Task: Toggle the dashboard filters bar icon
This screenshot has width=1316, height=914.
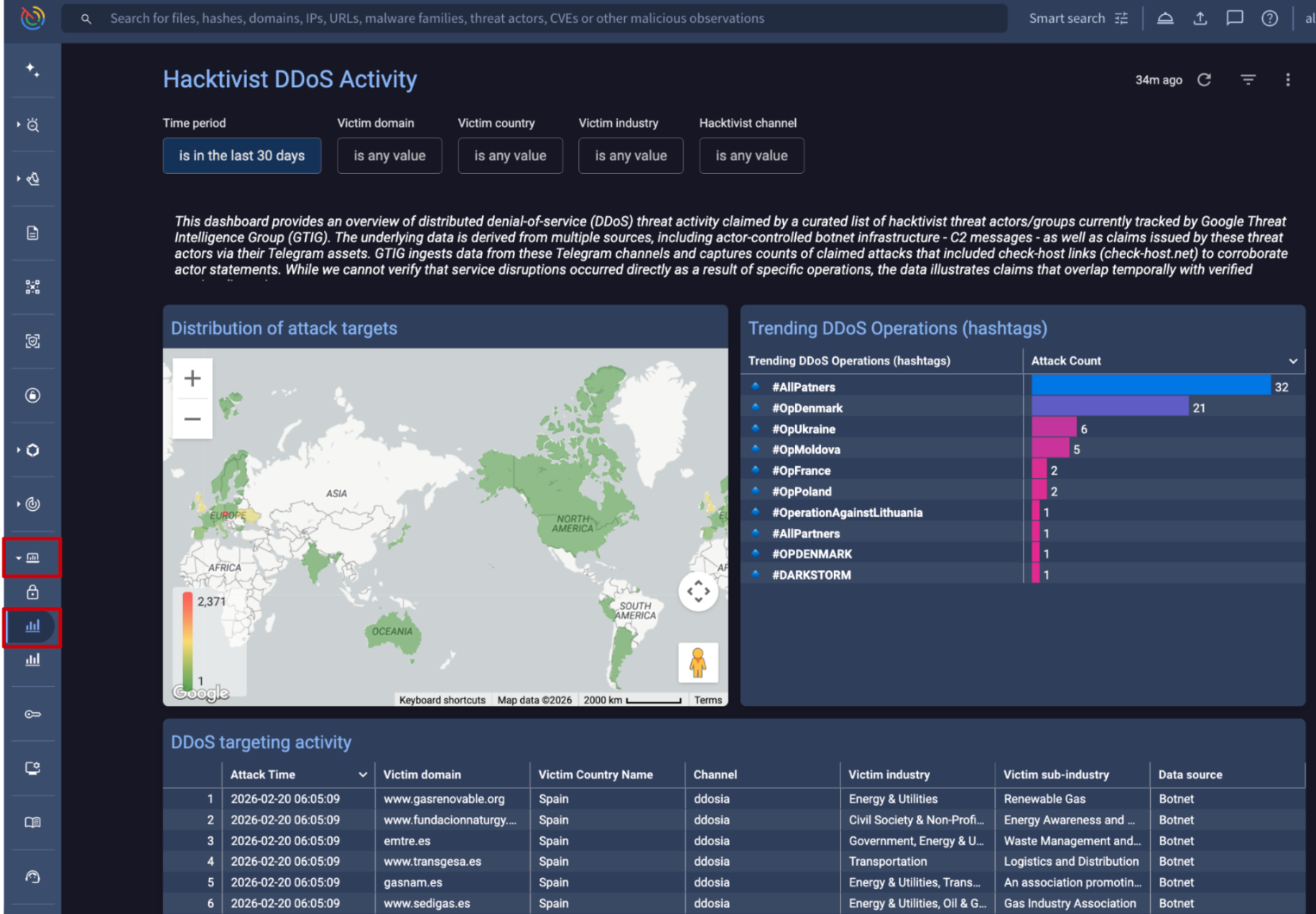Action: coord(1248,80)
